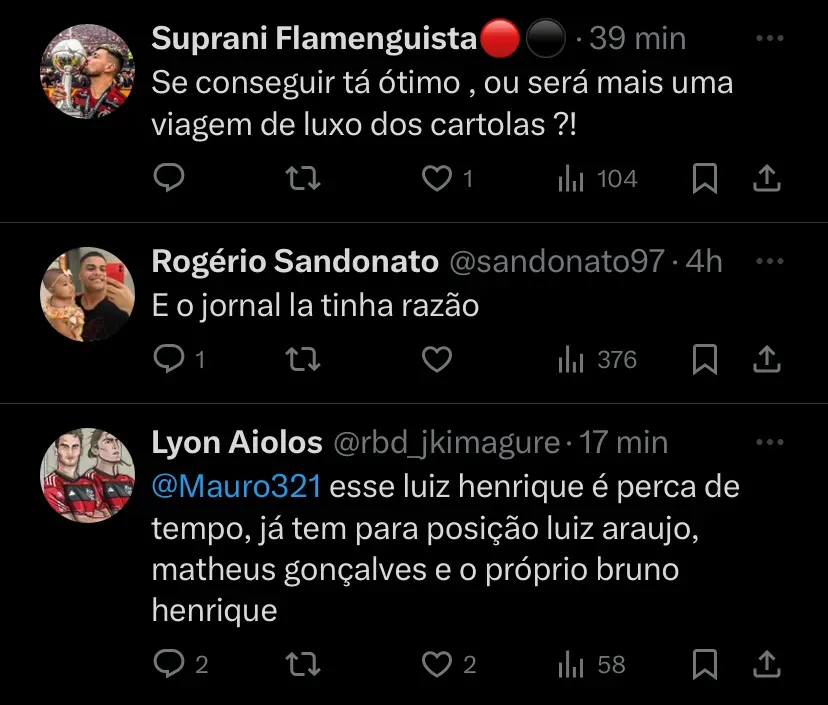Like Rogério Sandonato's tweet
Screen dimensions: 828x705
[436, 359]
